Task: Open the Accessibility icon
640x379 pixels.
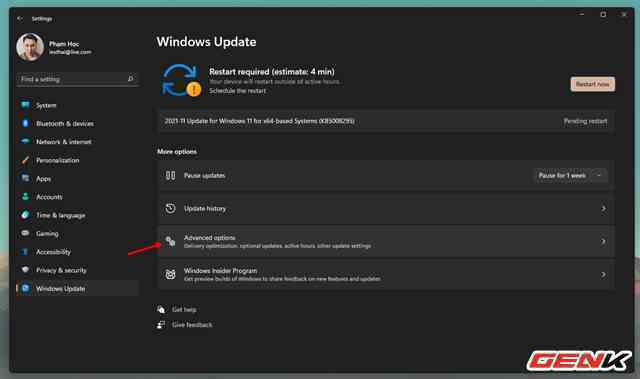Action: (25, 252)
